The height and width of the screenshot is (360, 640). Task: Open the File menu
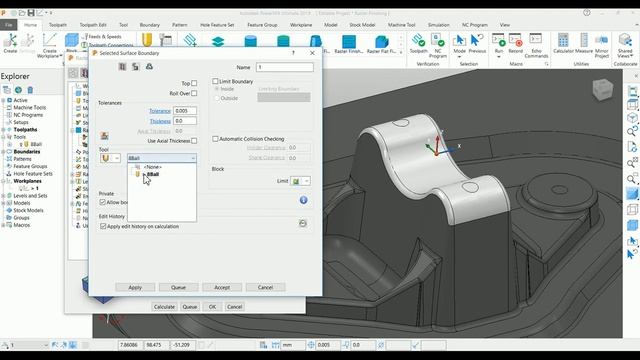pyautogui.click(x=9, y=25)
